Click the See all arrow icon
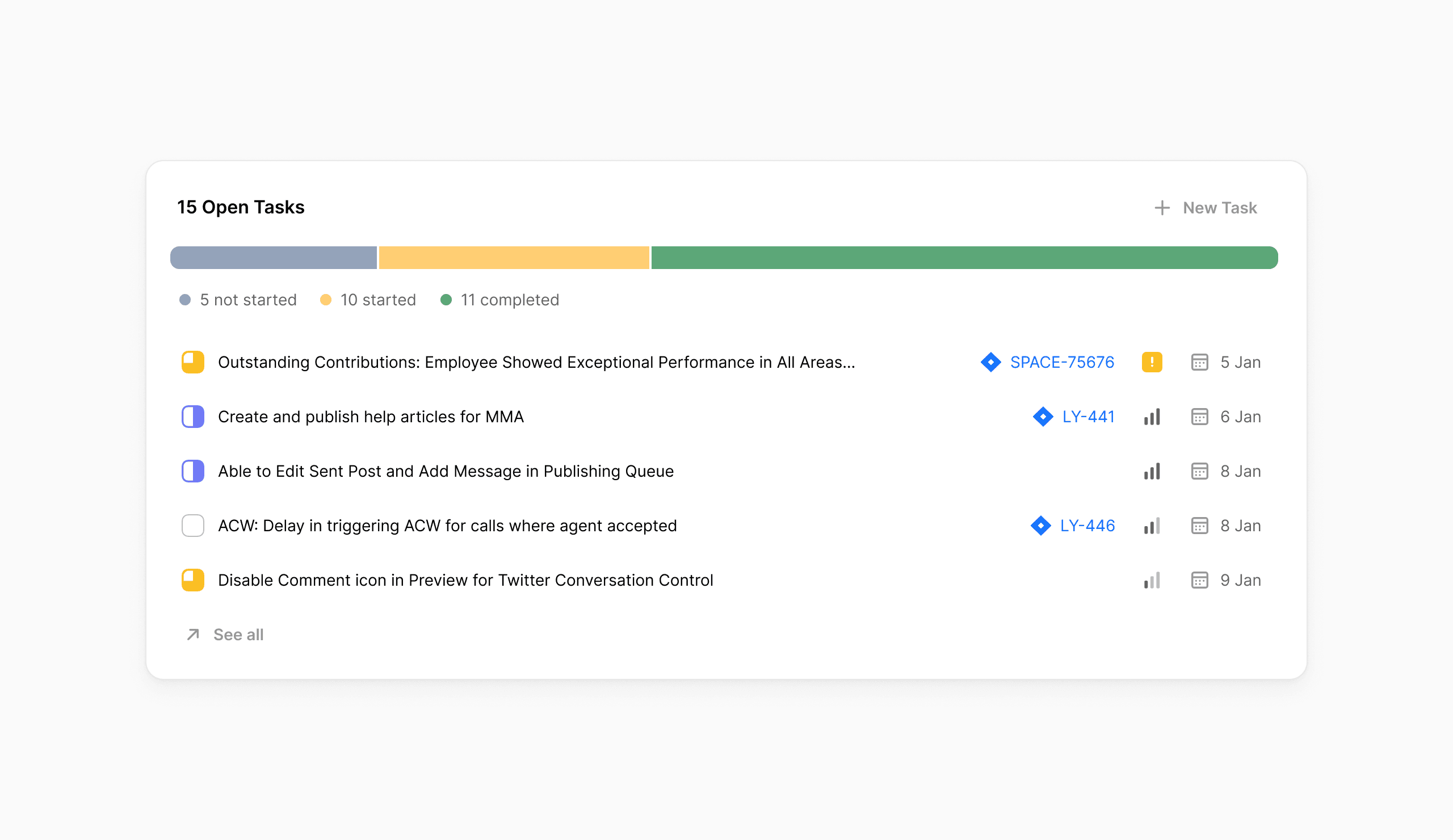Image resolution: width=1453 pixels, height=840 pixels. click(193, 635)
